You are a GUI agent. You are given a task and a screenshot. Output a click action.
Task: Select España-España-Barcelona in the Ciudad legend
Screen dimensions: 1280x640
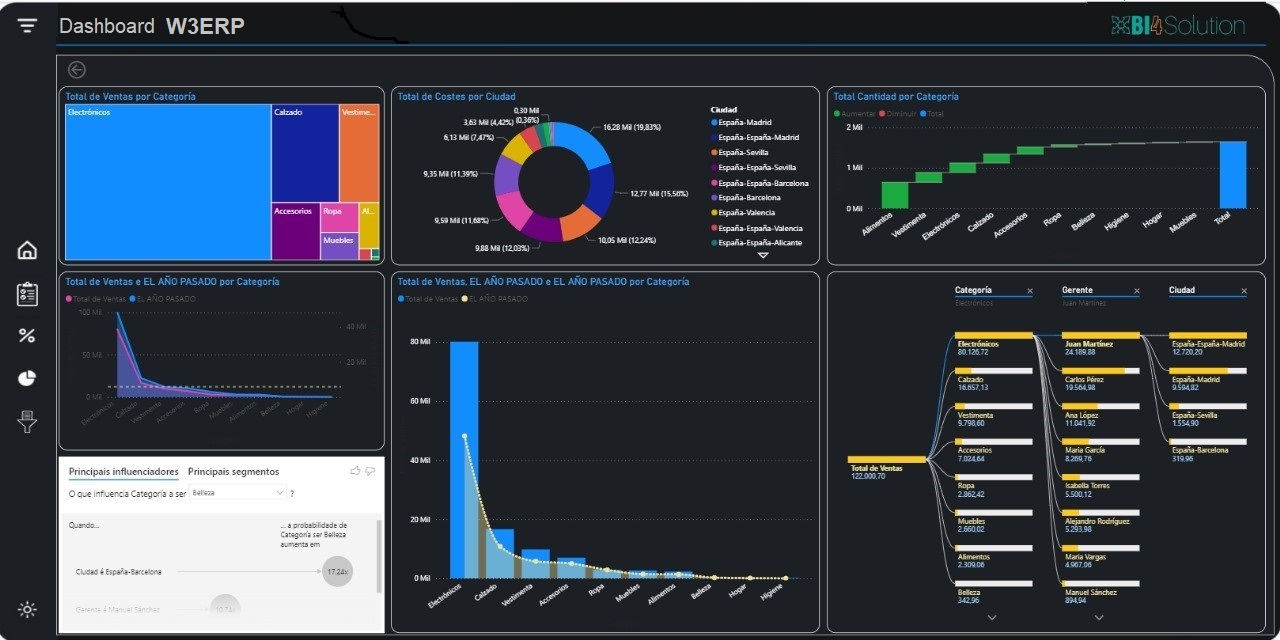(760, 183)
